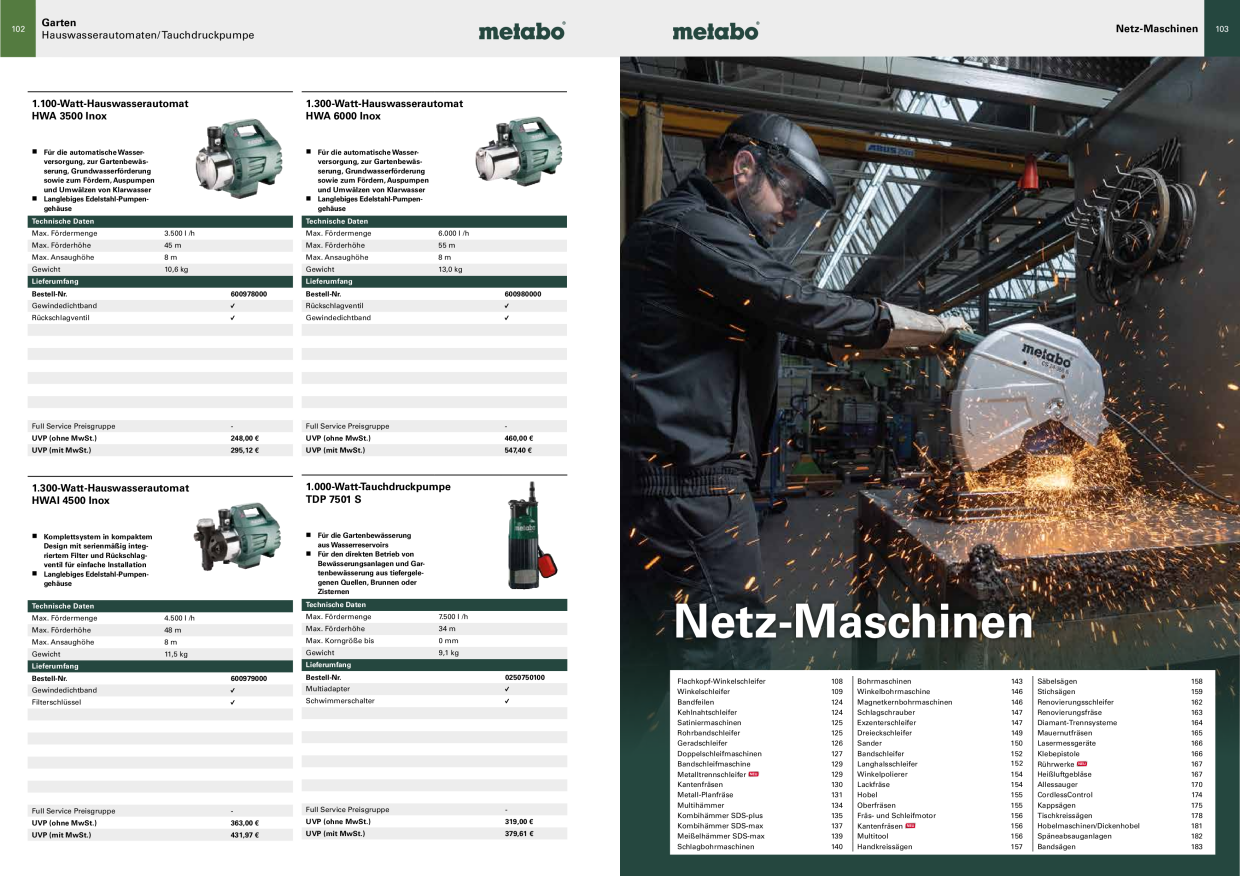Open index entry Tischkreissägen
Screen dimensions: 1240x876
click(1065, 816)
